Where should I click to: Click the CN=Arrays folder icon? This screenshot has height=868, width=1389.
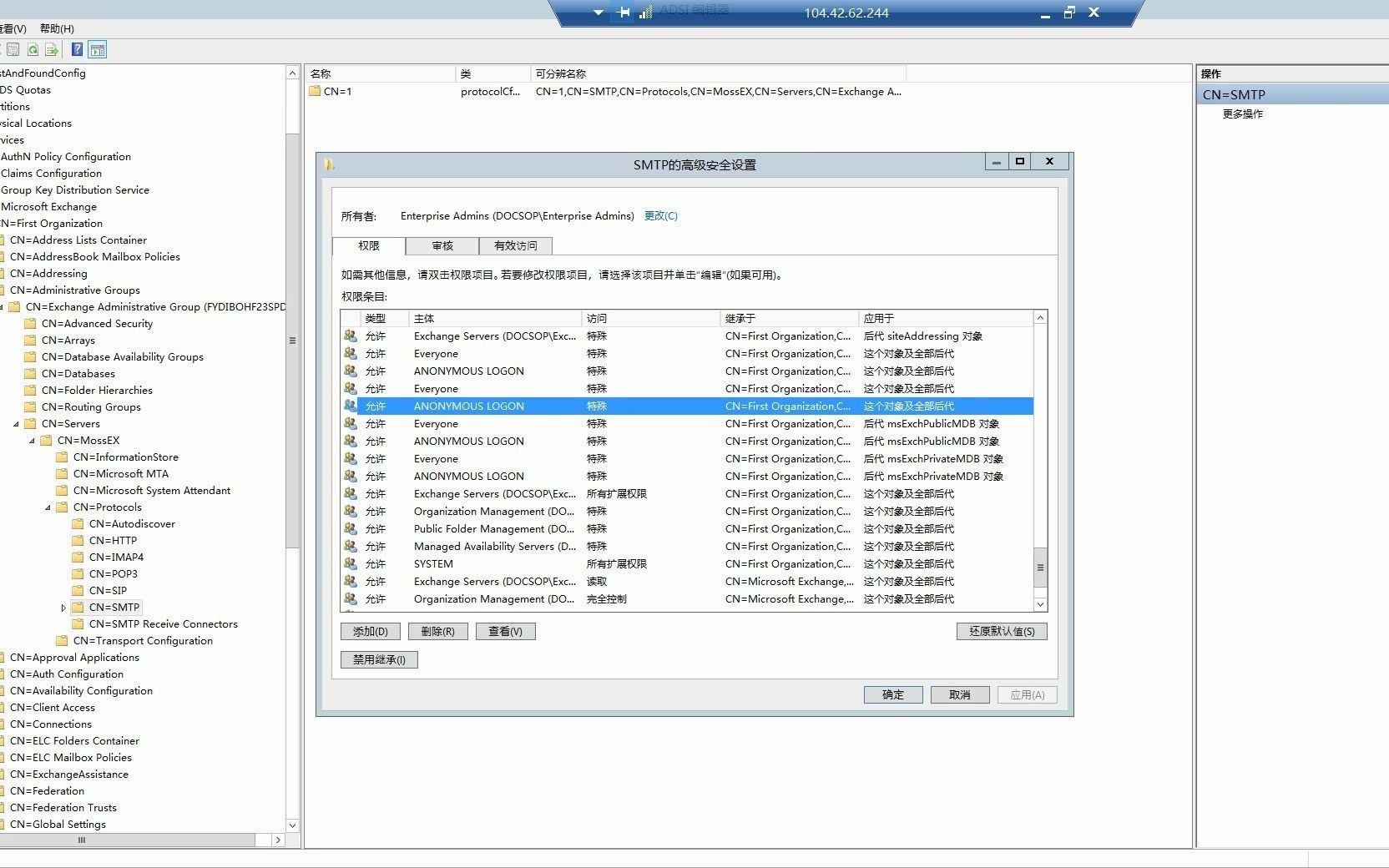30,340
